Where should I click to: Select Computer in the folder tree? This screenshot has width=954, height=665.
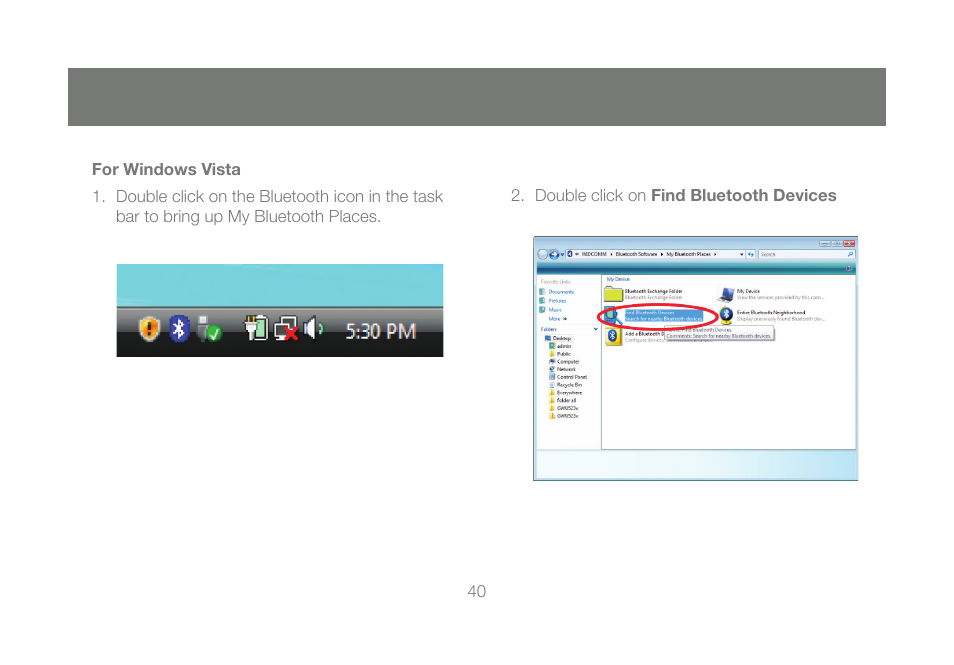564,361
